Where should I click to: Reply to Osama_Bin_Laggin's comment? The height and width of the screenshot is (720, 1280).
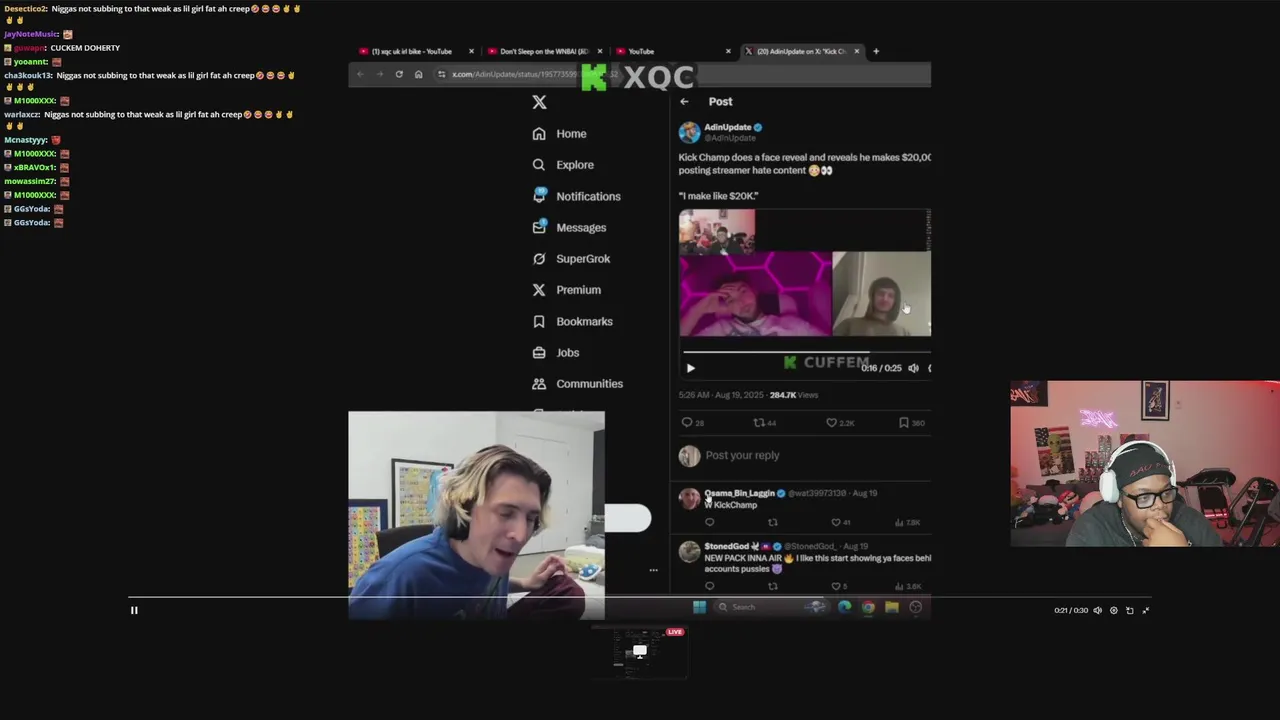pyautogui.click(x=710, y=522)
